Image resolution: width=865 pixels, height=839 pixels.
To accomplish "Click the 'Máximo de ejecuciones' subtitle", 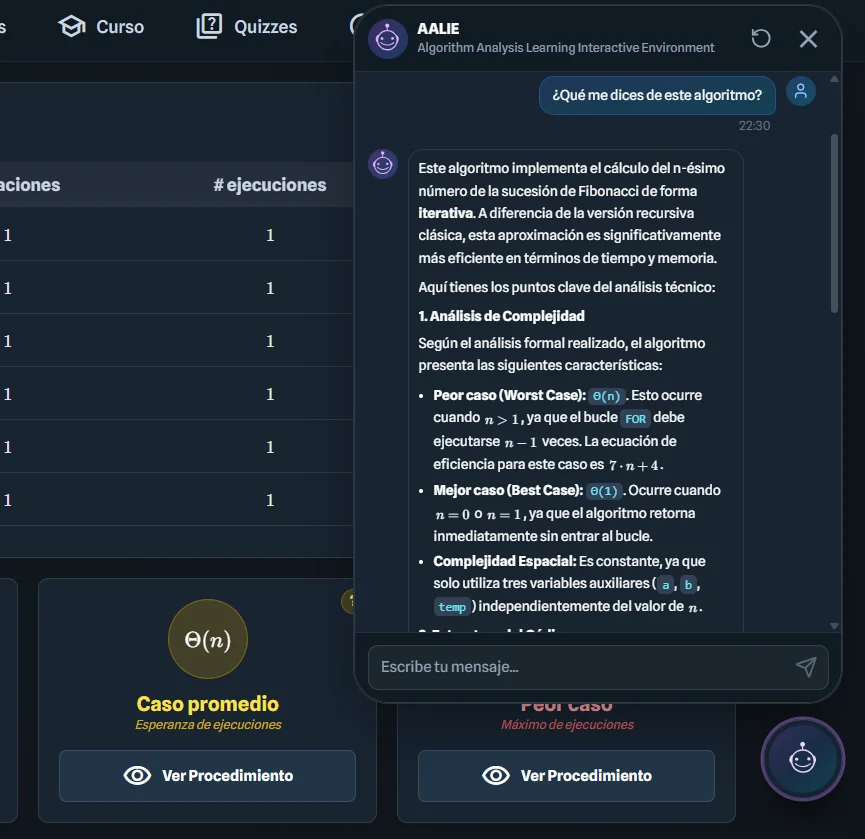I will coord(567,724).
